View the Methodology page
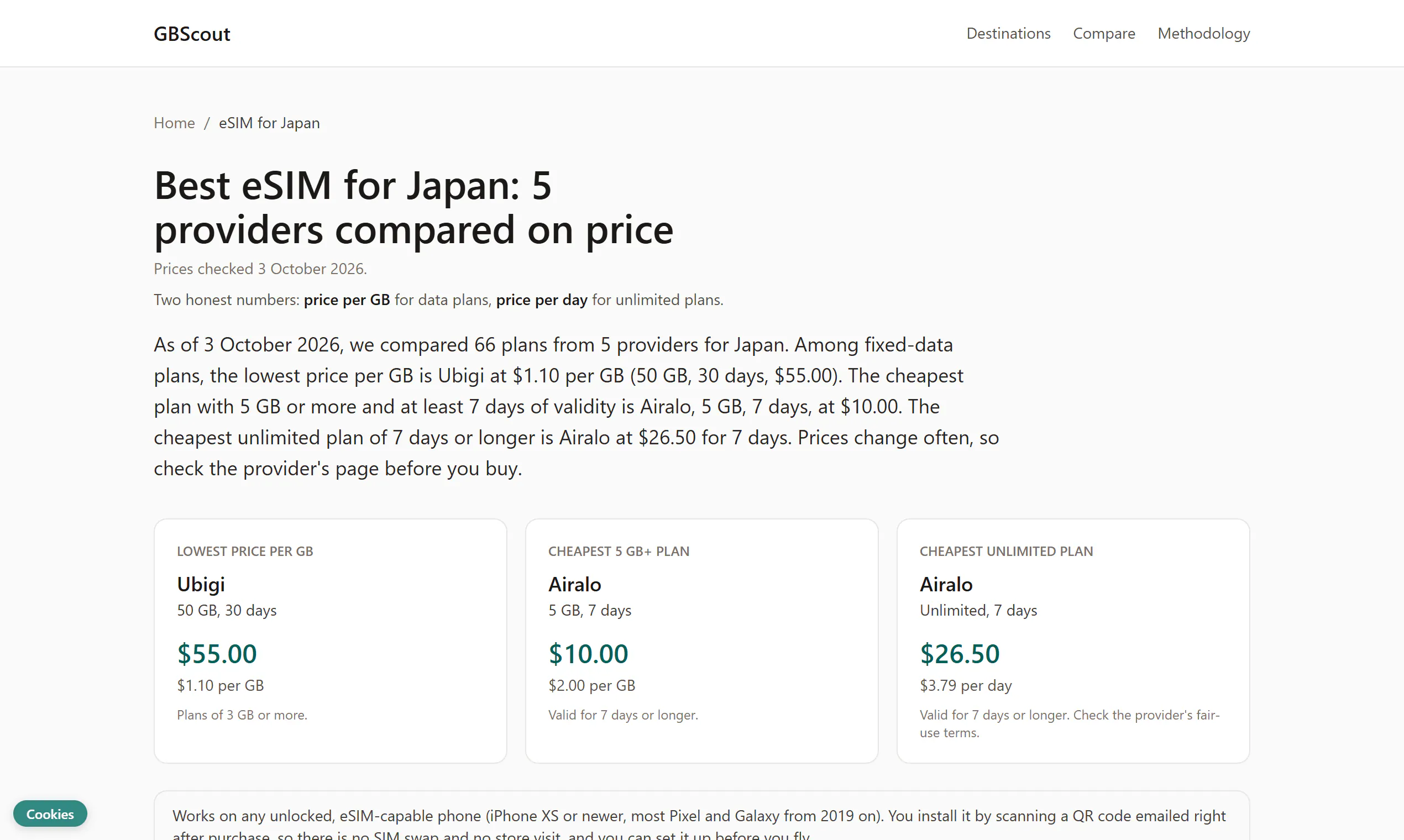Viewport: 1404px width, 840px height. point(1203,33)
